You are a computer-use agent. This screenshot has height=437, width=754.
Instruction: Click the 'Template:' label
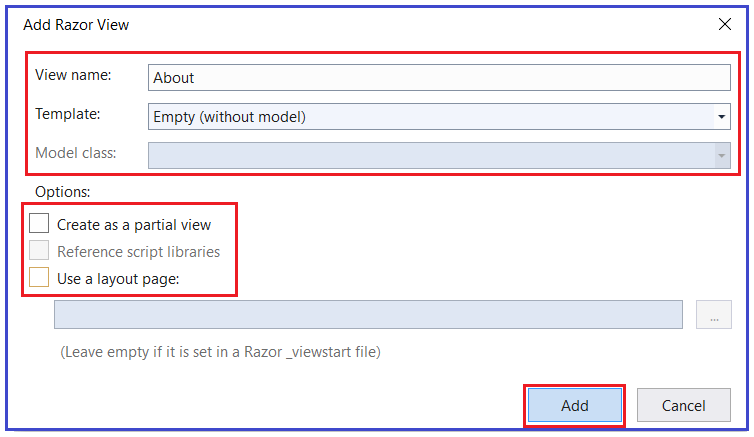(68, 114)
